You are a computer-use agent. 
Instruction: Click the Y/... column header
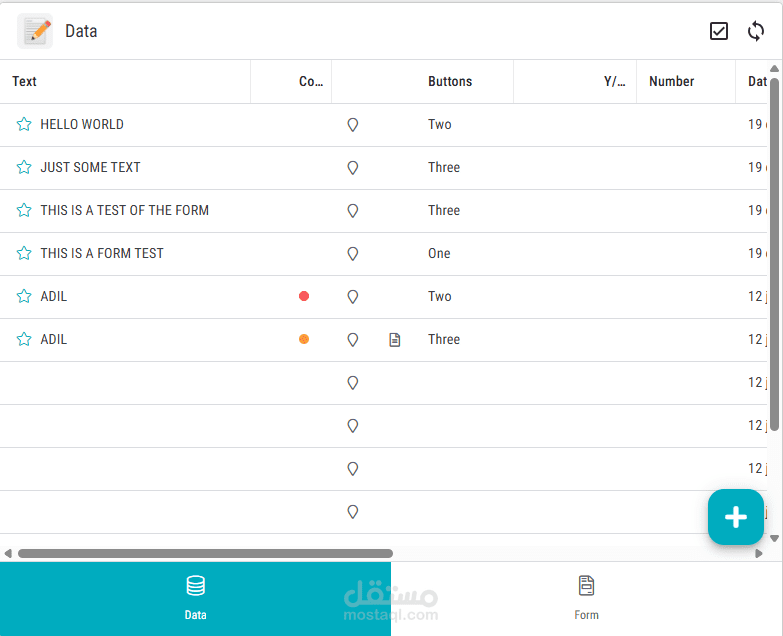(614, 81)
